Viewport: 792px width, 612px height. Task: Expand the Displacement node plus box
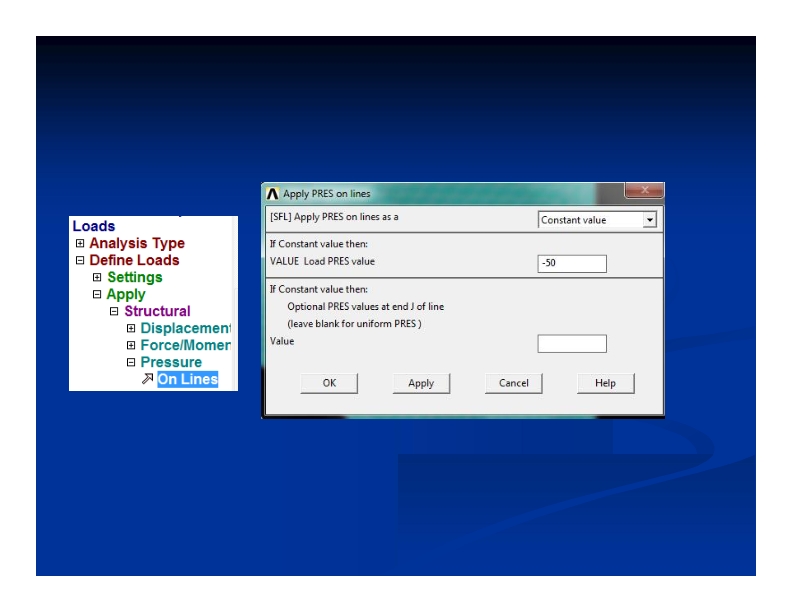click(130, 328)
